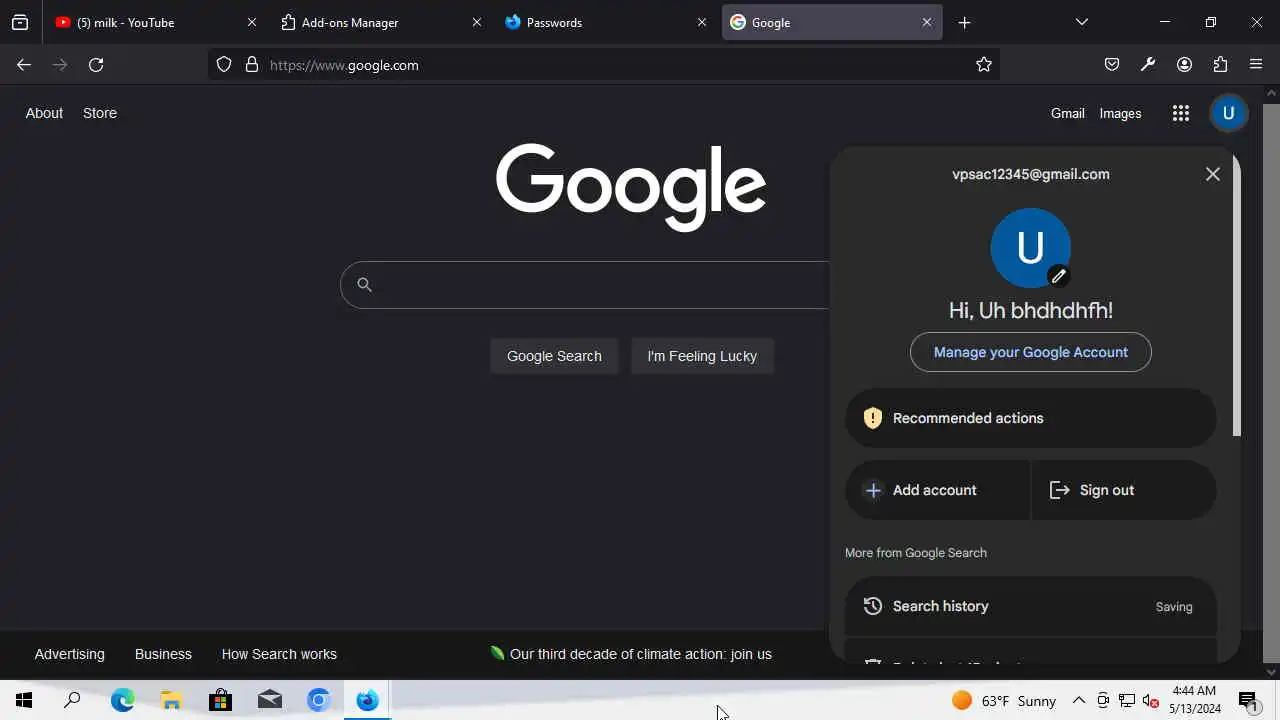Reload the current page
Viewport: 1280px width, 720px height.
point(96,65)
